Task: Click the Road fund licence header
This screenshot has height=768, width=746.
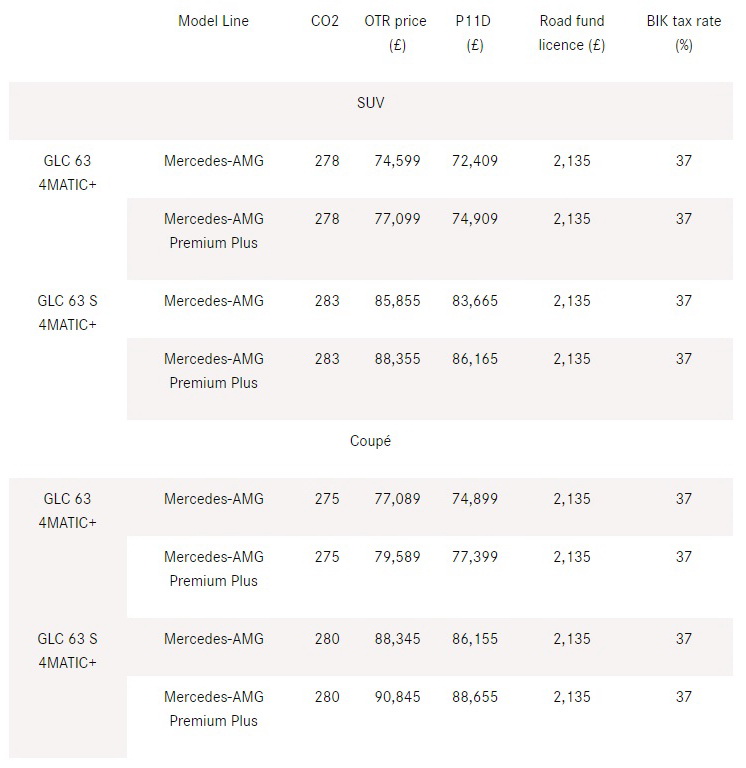Action: [571, 33]
